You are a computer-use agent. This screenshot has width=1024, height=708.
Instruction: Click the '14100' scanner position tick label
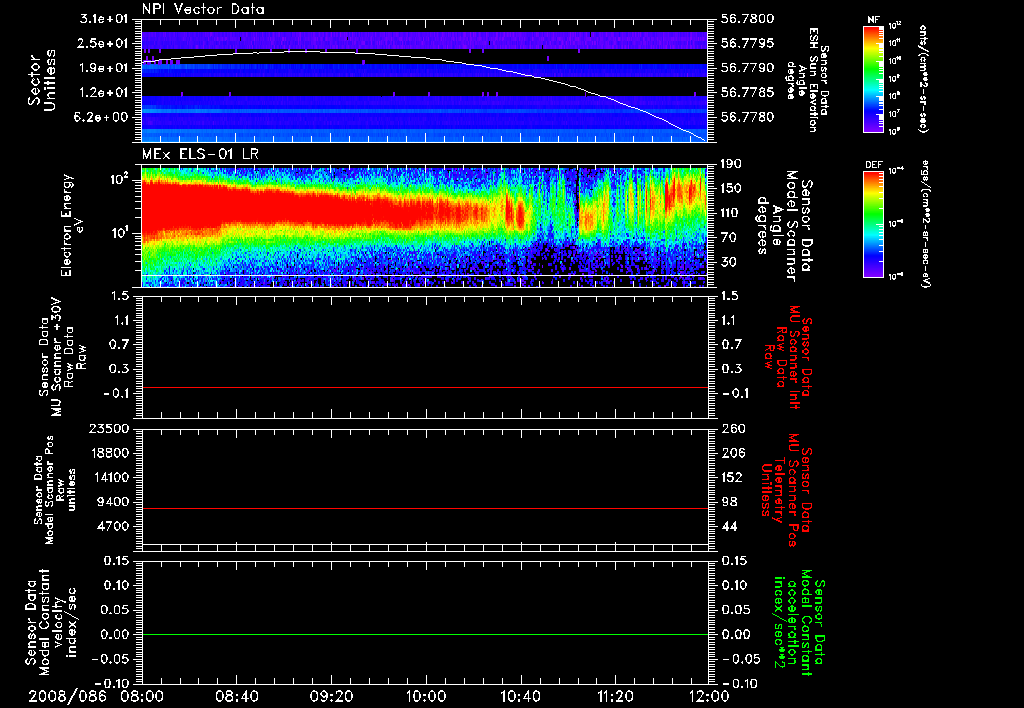click(108, 477)
